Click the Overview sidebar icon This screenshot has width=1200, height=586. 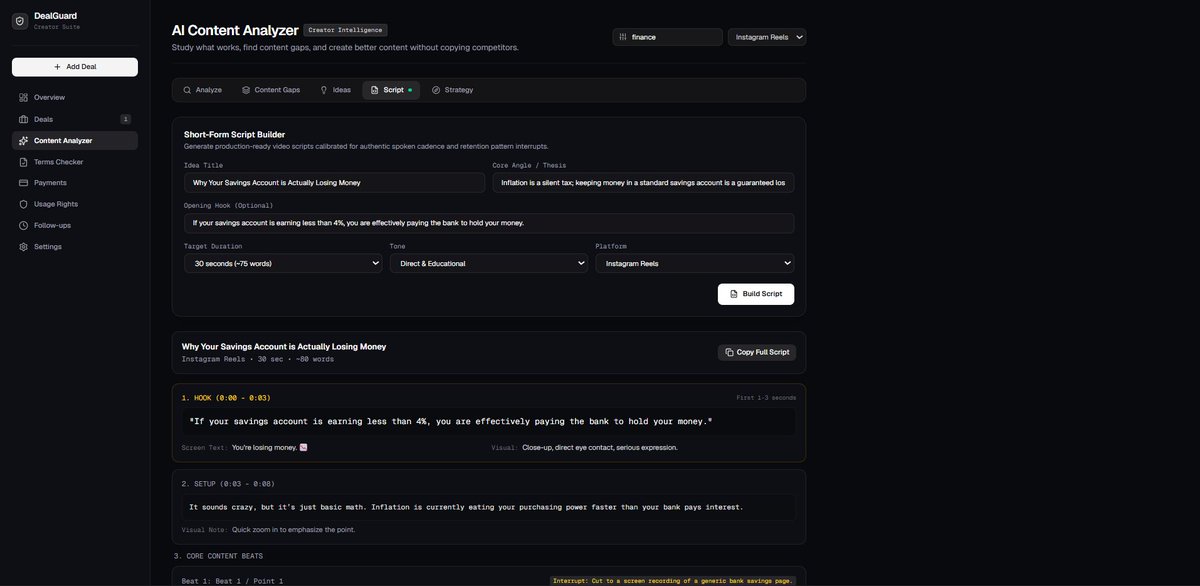point(24,98)
